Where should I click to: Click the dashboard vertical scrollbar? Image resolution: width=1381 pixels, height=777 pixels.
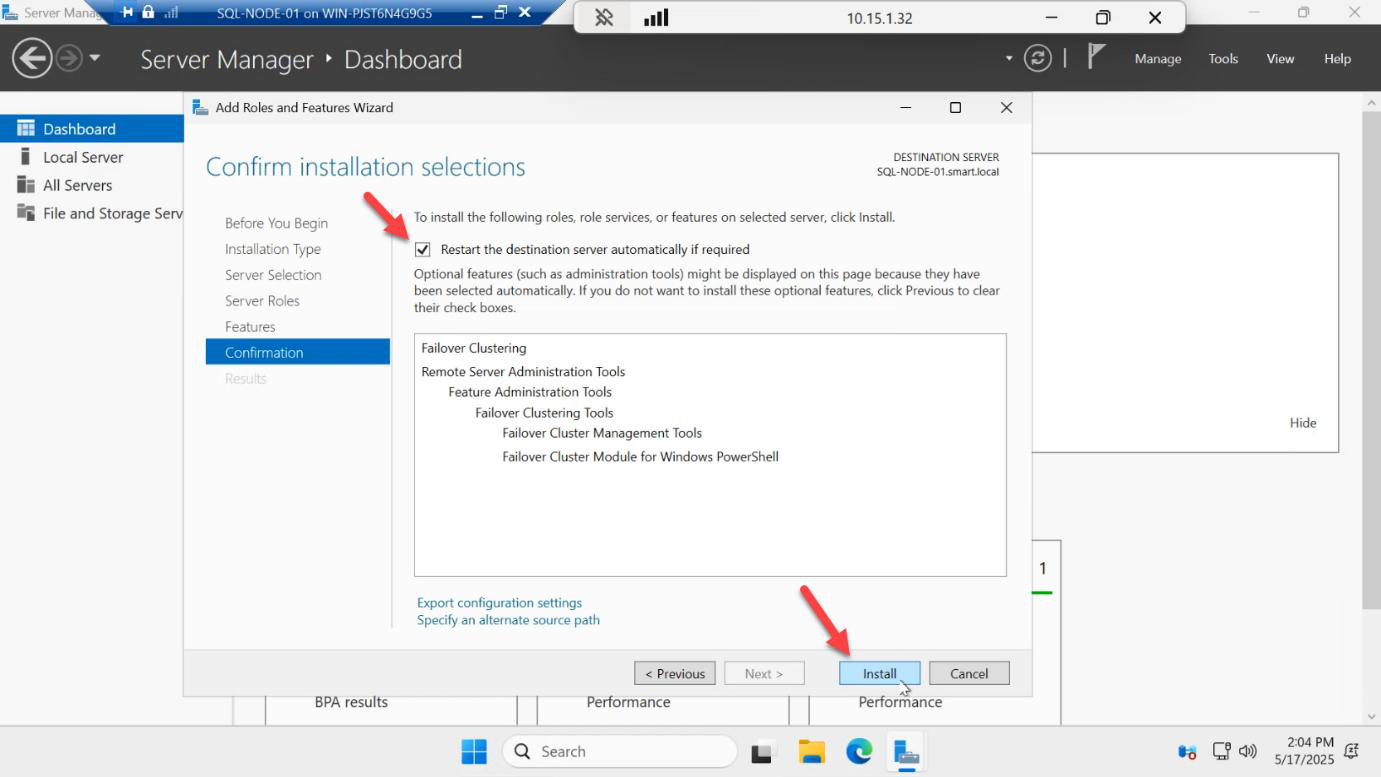click(1371, 361)
